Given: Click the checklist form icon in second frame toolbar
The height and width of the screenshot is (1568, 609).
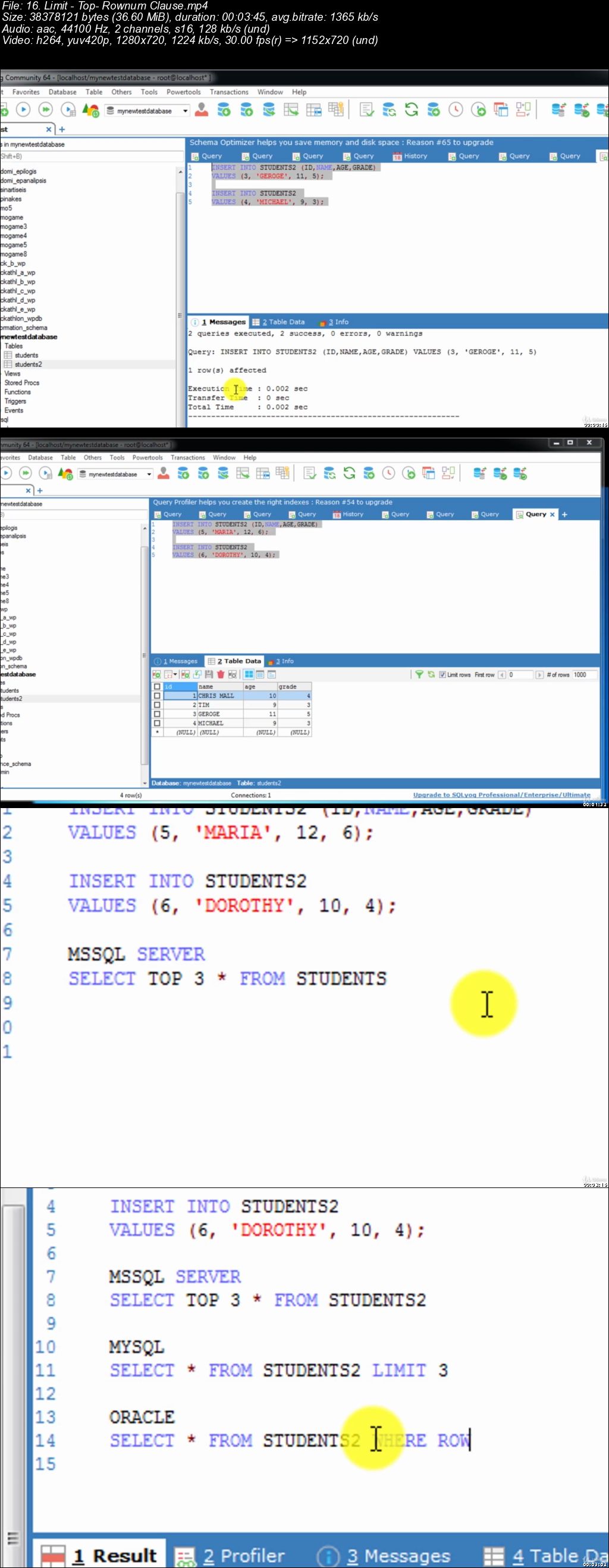Looking at the screenshot, I should (310, 473).
